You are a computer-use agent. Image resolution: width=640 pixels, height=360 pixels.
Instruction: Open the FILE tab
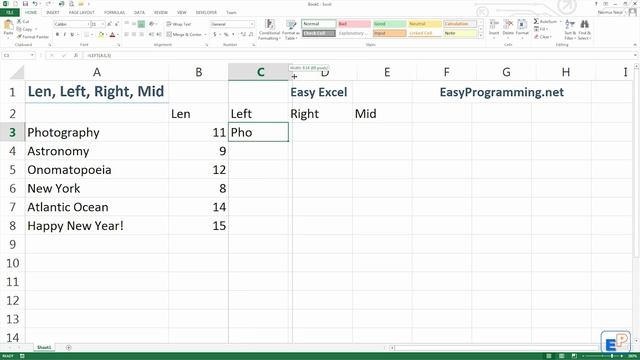10,12
